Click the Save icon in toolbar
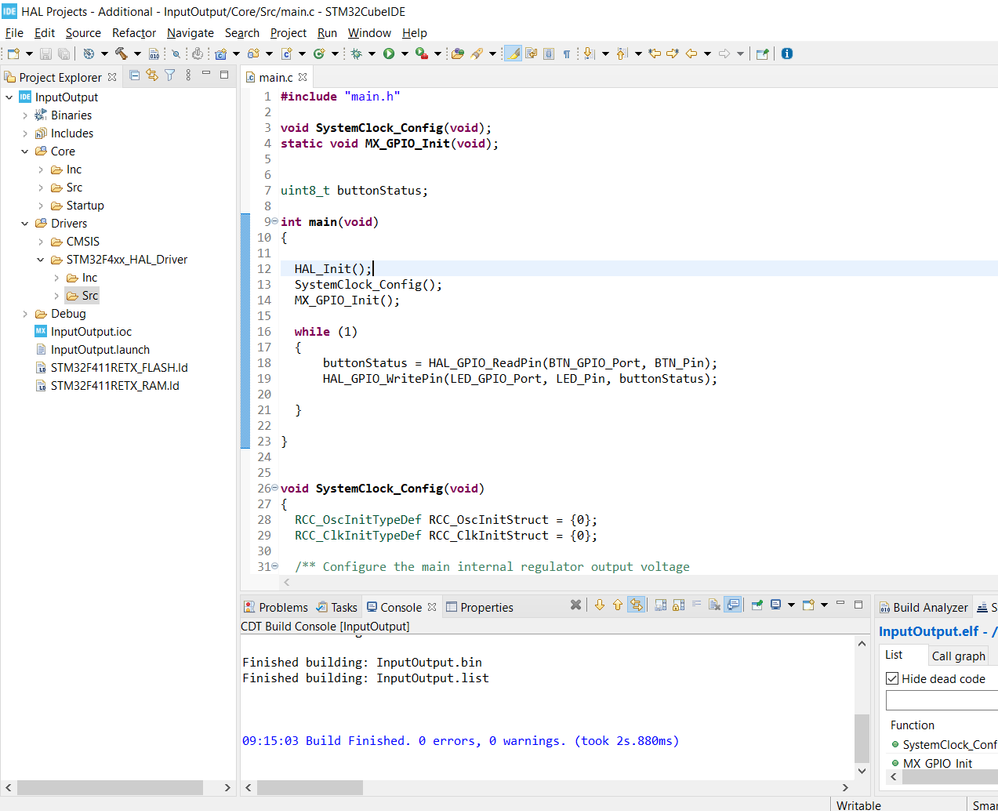Viewport: 998px width, 811px height. click(x=46, y=54)
